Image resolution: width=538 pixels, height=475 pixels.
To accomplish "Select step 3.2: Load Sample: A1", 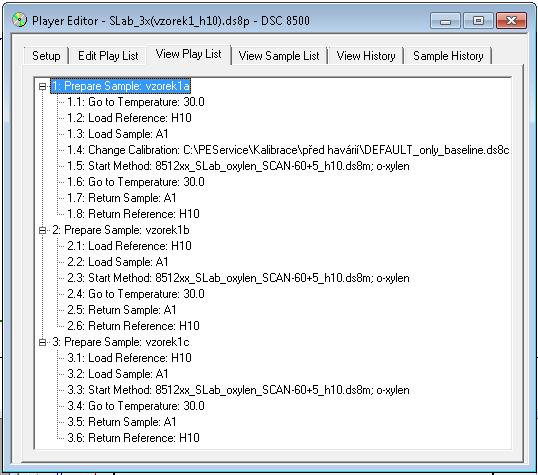I will click(117, 374).
